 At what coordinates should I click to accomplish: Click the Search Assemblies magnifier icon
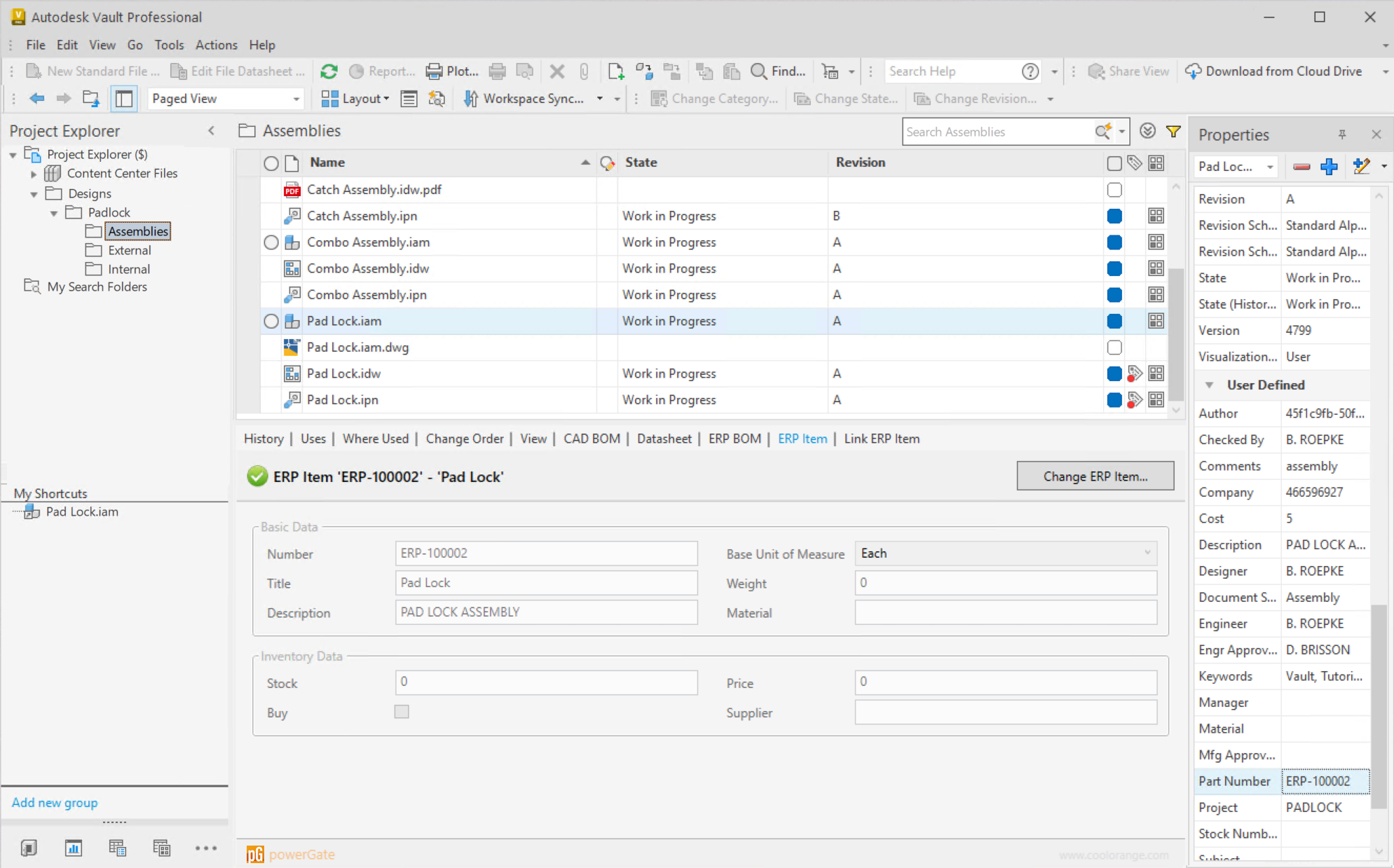[x=1103, y=132]
